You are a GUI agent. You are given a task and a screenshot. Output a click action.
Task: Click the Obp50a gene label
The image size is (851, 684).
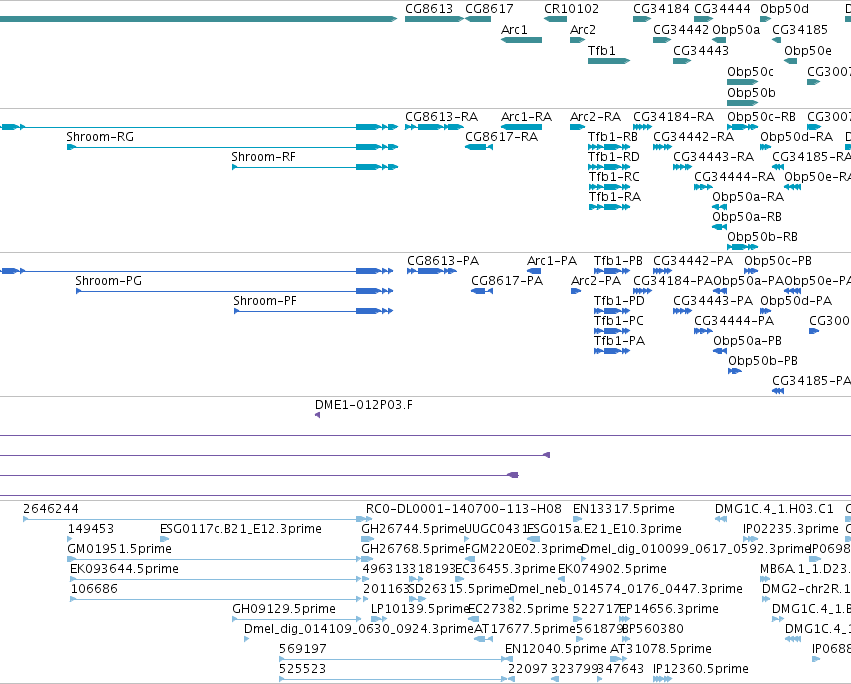(x=736, y=30)
